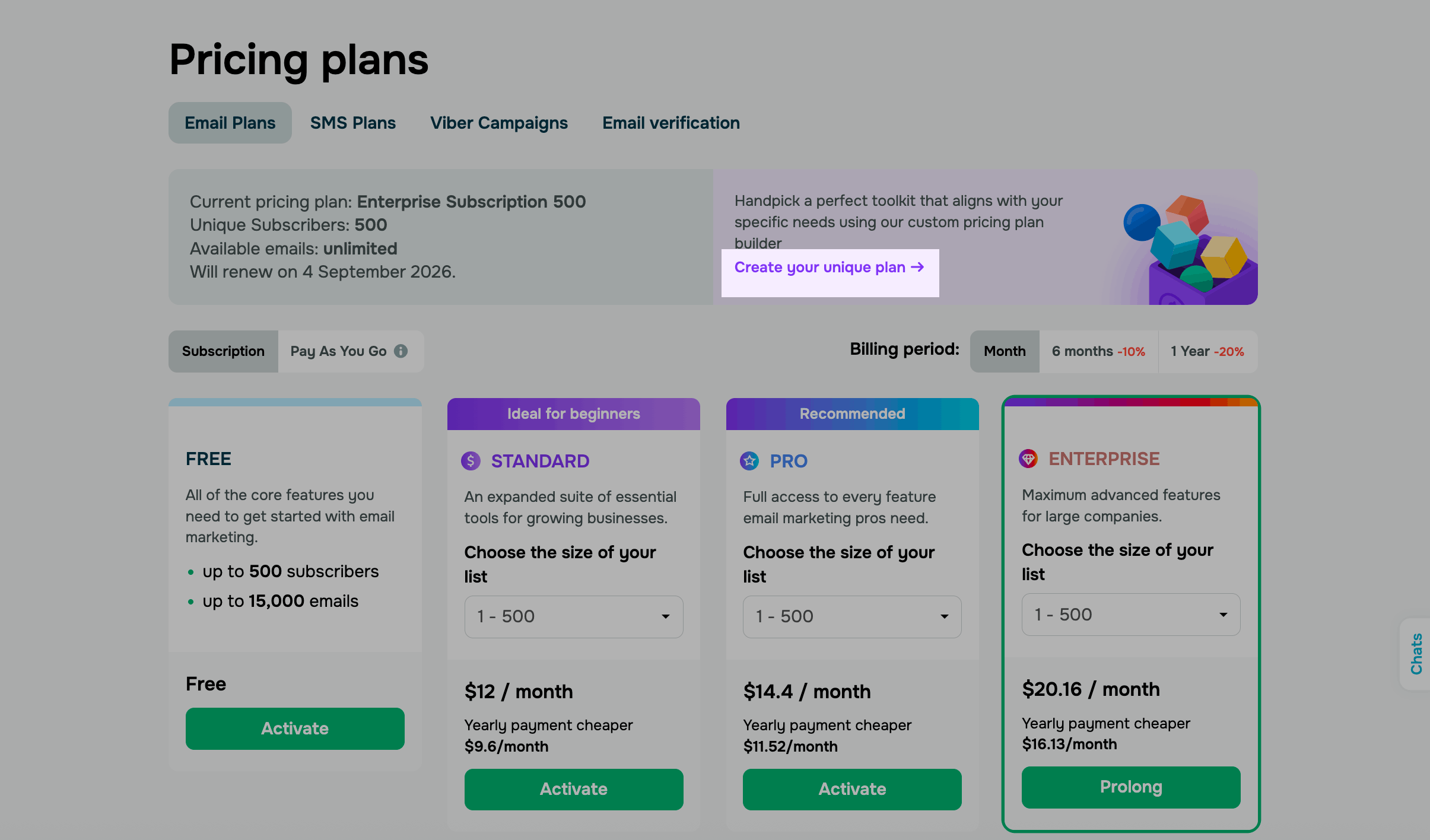Activate the Free plan
This screenshot has width=1430, height=840.
click(295, 728)
